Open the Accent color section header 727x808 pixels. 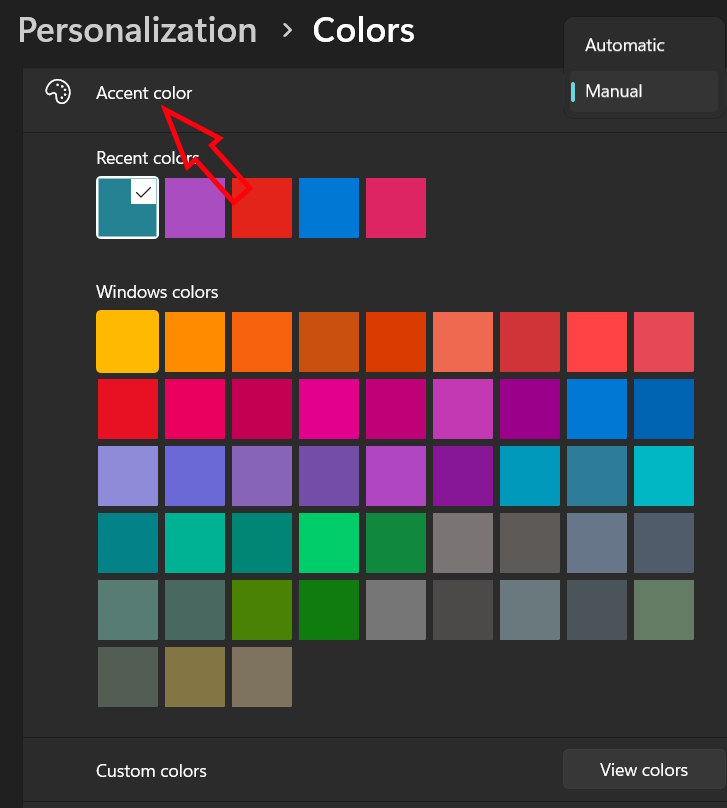coord(144,92)
